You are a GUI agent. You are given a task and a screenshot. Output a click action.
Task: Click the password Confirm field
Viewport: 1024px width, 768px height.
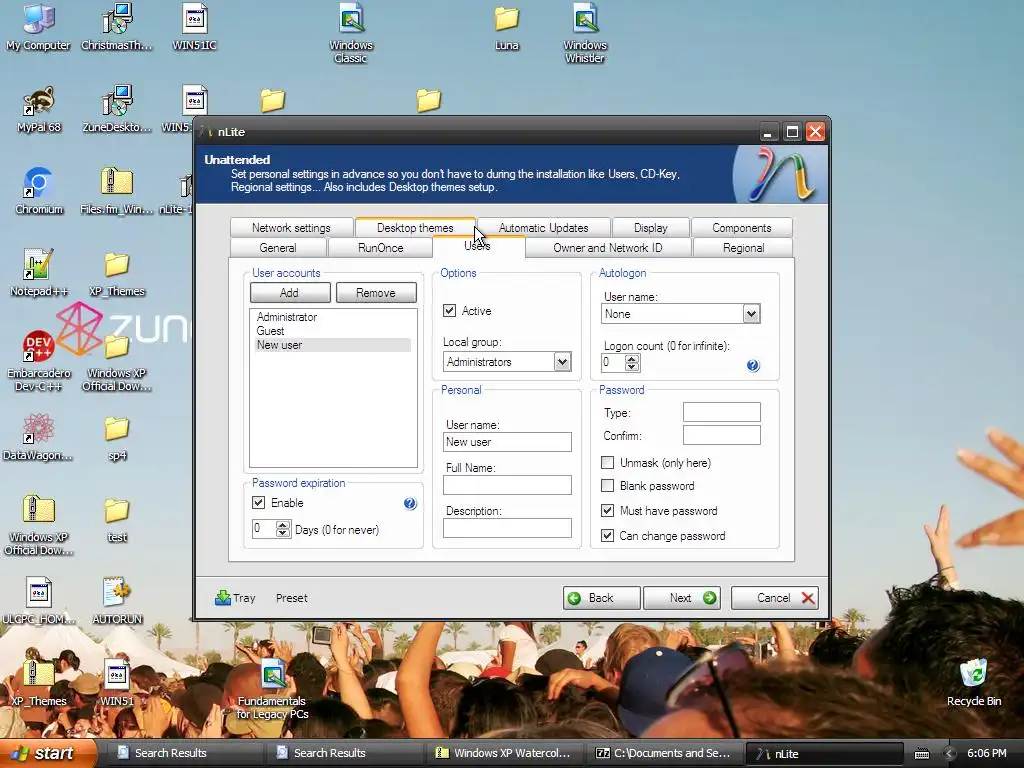click(722, 435)
